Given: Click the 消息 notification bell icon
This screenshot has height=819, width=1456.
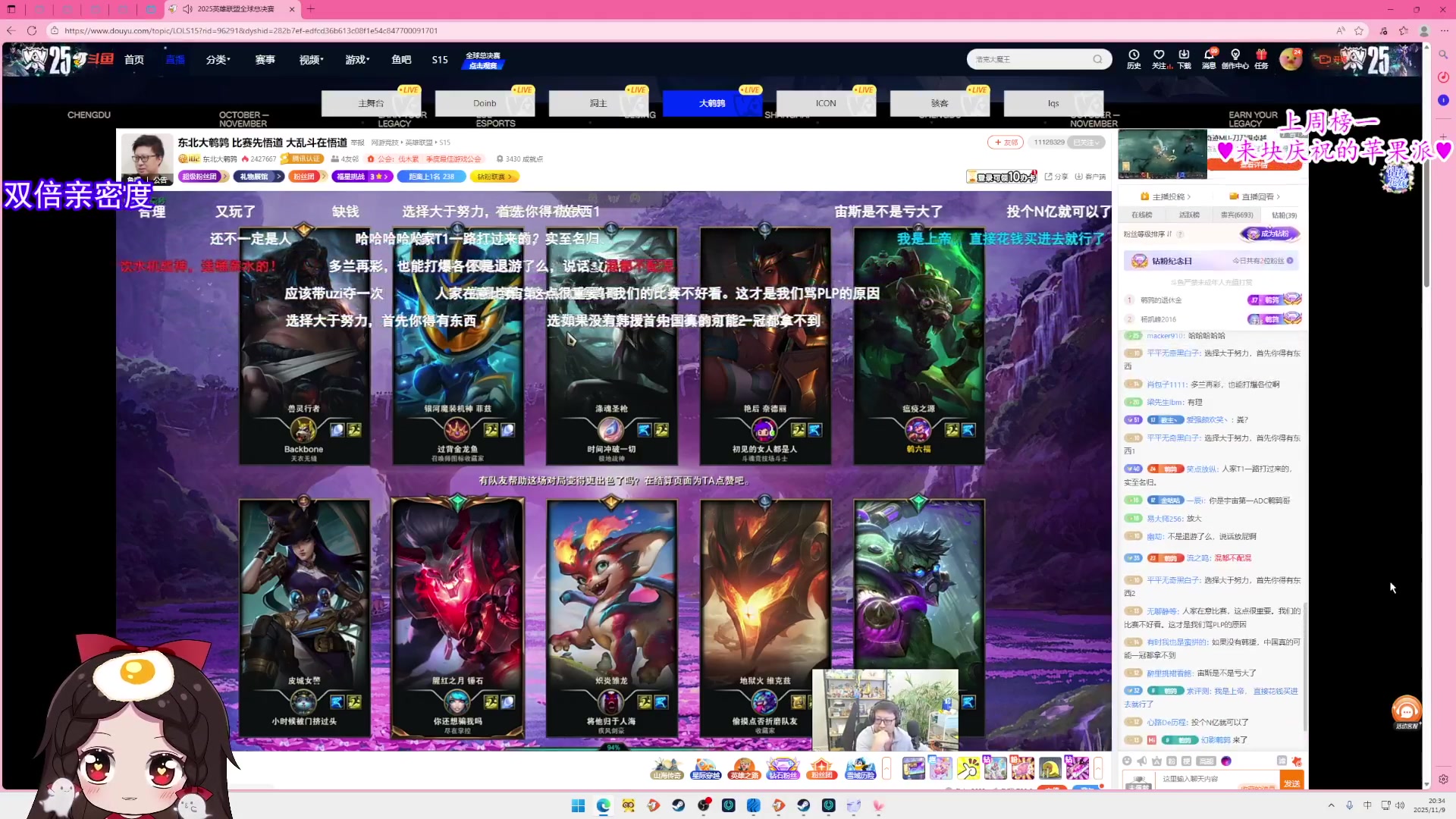Looking at the screenshot, I should pyautogui.click(x=1209, y=55).
